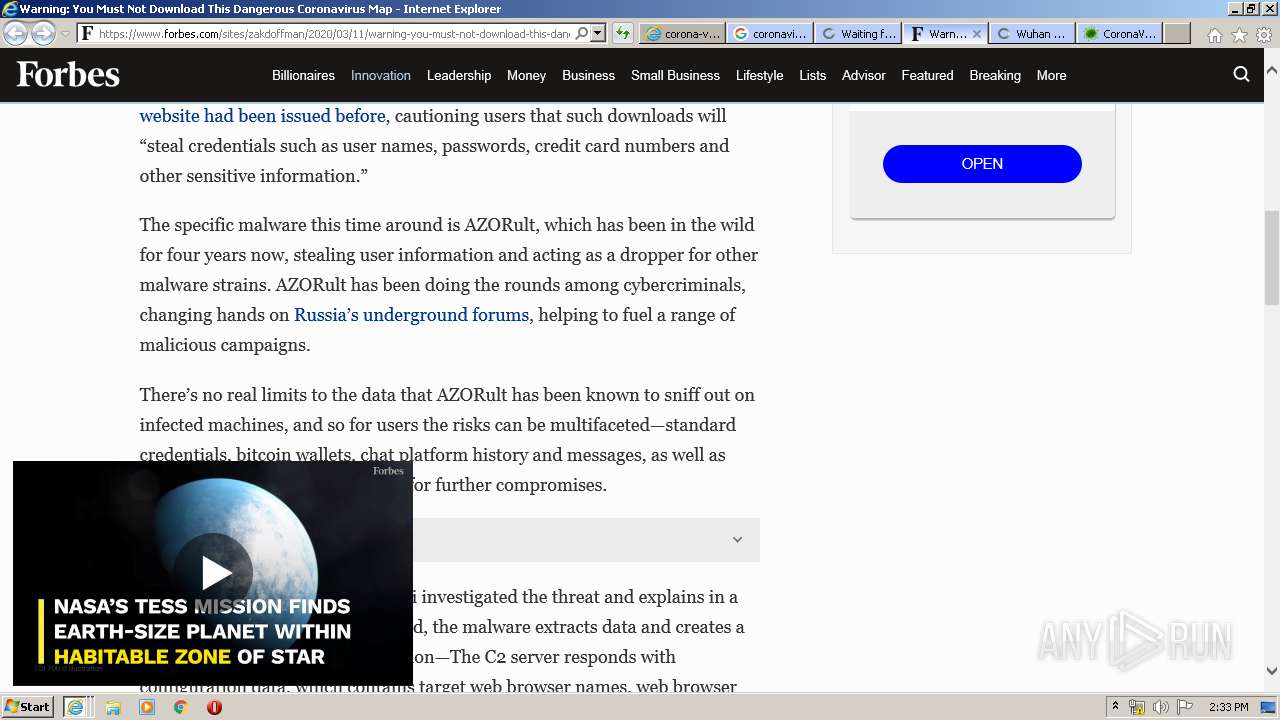Open the IE Tools gear icon

point(1264,35)
